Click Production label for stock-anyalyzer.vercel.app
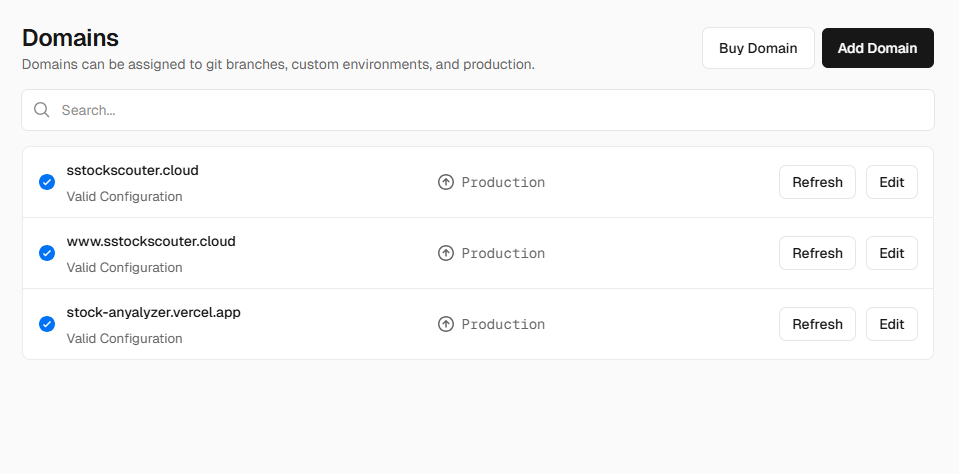The width and height of the screenshot is (959, 474). 503,324
